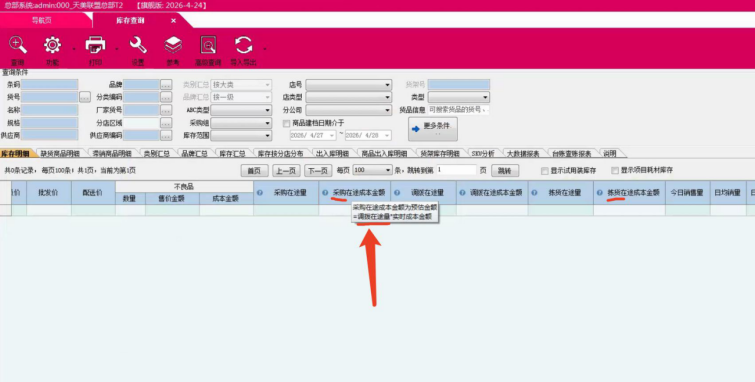The width and height of the screenshot is (755, 382).
Task: Click the ellipsis browse button next to 分店区域
Action: 166,123
